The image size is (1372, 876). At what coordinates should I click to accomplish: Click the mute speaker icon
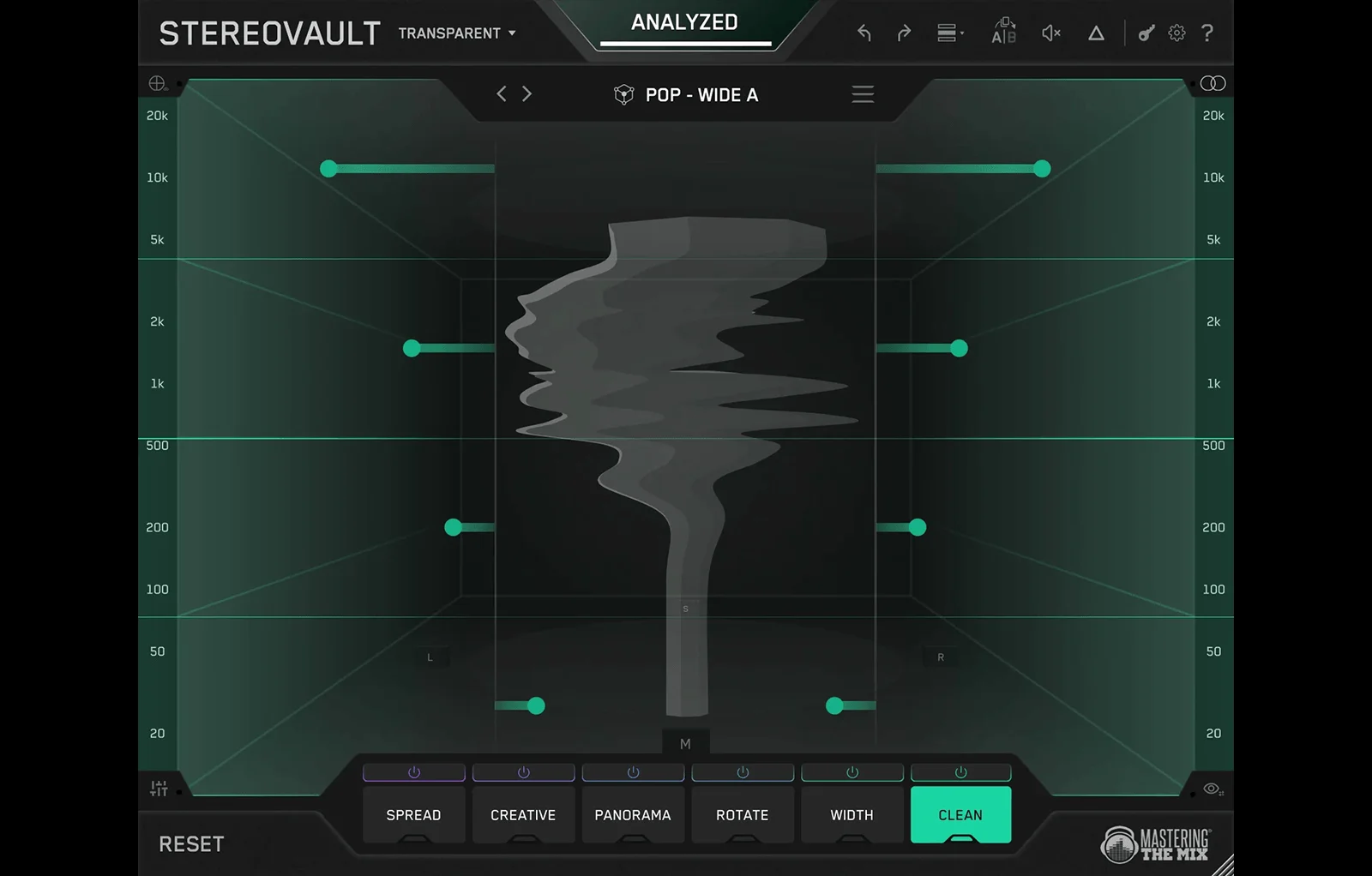1051,33
